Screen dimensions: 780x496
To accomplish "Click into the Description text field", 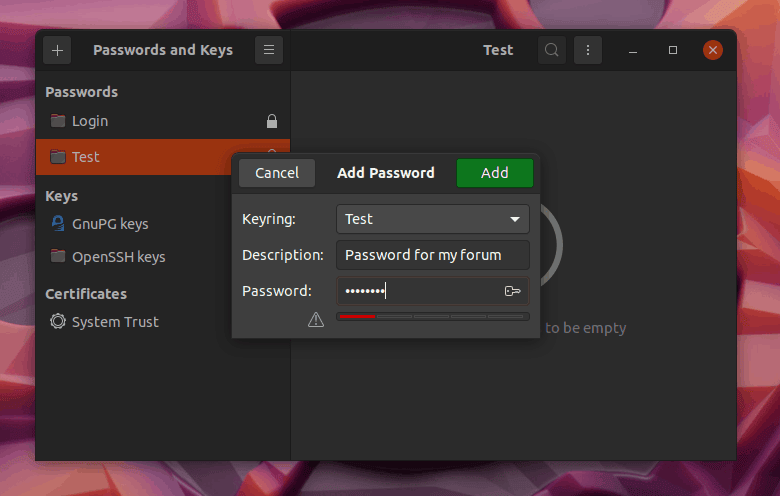I will tap(432, 255).
